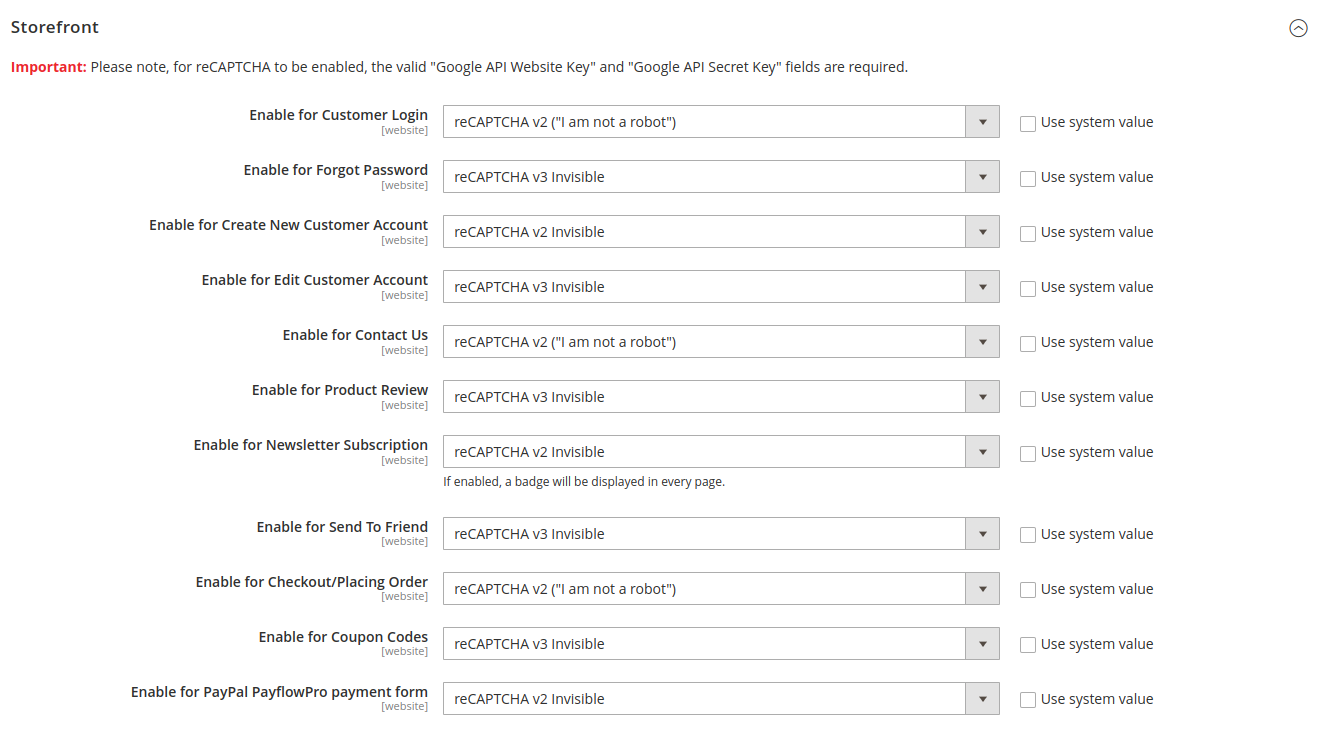1334x741 pixels.
Task: Click the Enable for Checkout/Placing Order label
Action: pos(311,582)
